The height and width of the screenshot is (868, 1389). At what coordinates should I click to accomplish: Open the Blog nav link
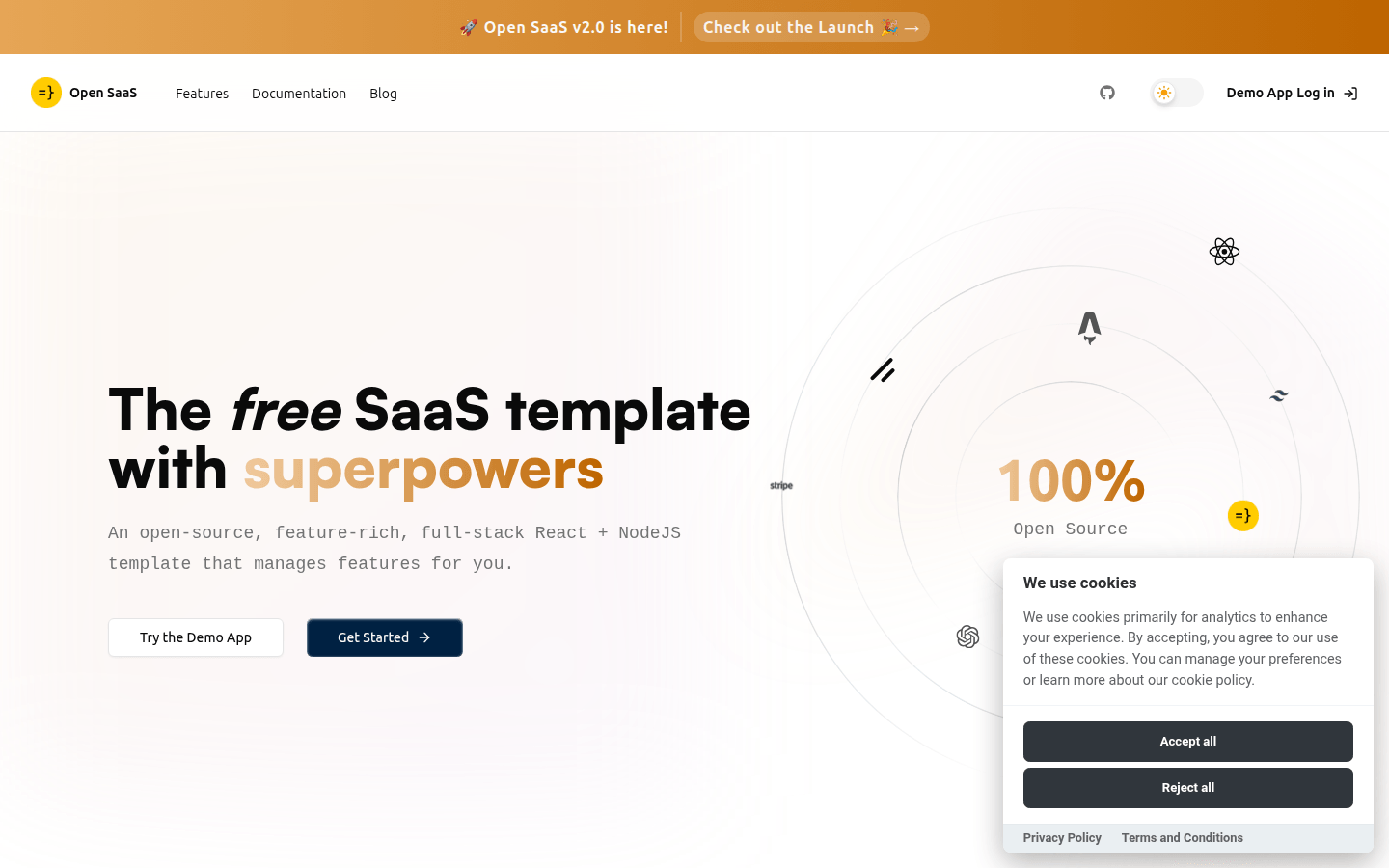pos(383,94)
